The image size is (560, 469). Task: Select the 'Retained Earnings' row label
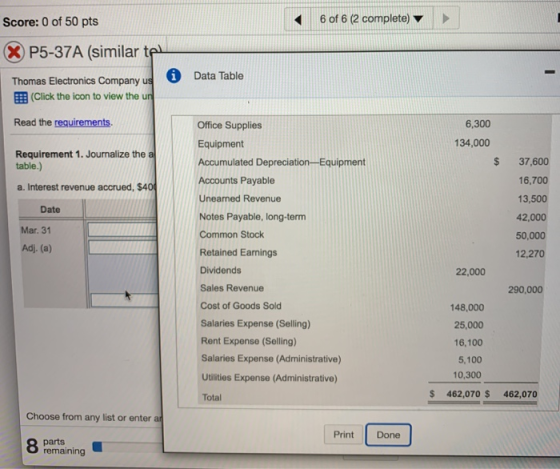[238, 253]
